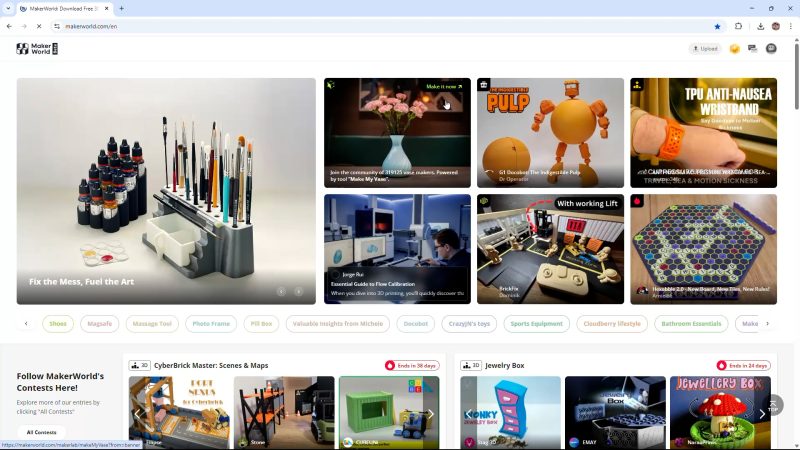800x450 pixels.
Task: Open the Chrome three-dot menu
Action: point(791,26)
